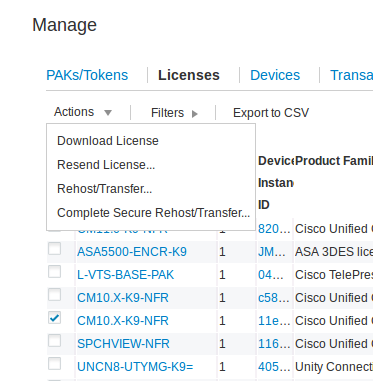Expand the Filters option

click(174, 113)
